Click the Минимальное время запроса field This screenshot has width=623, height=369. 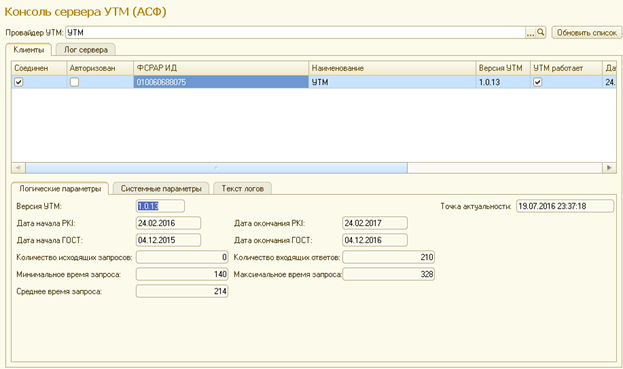tap(182, 274)
